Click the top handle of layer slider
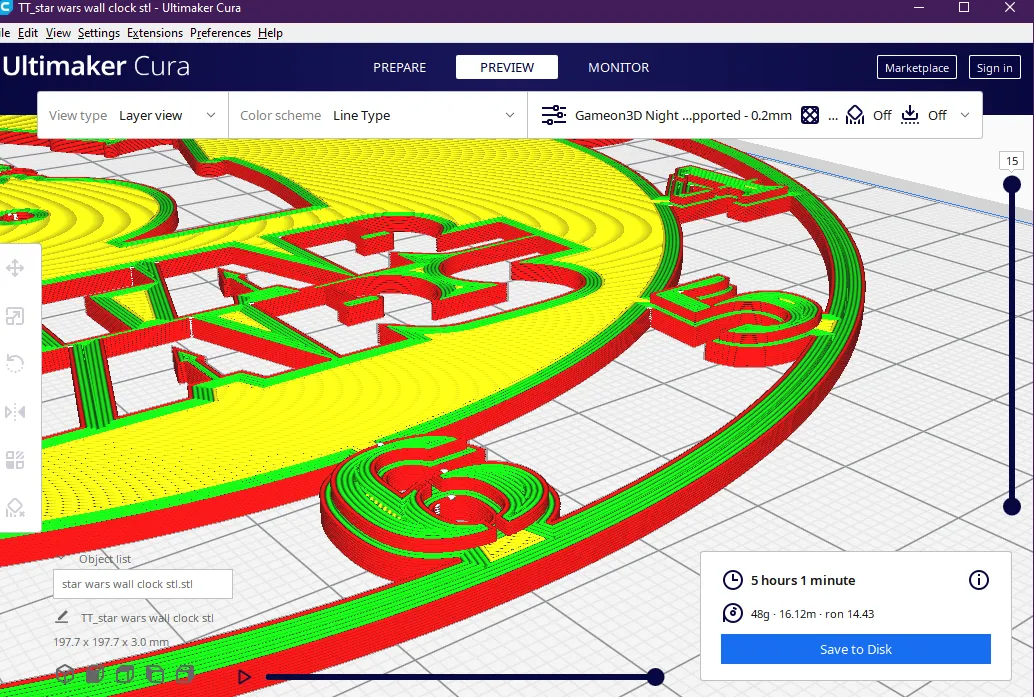1034x697 pixels. click(1012, 185)
